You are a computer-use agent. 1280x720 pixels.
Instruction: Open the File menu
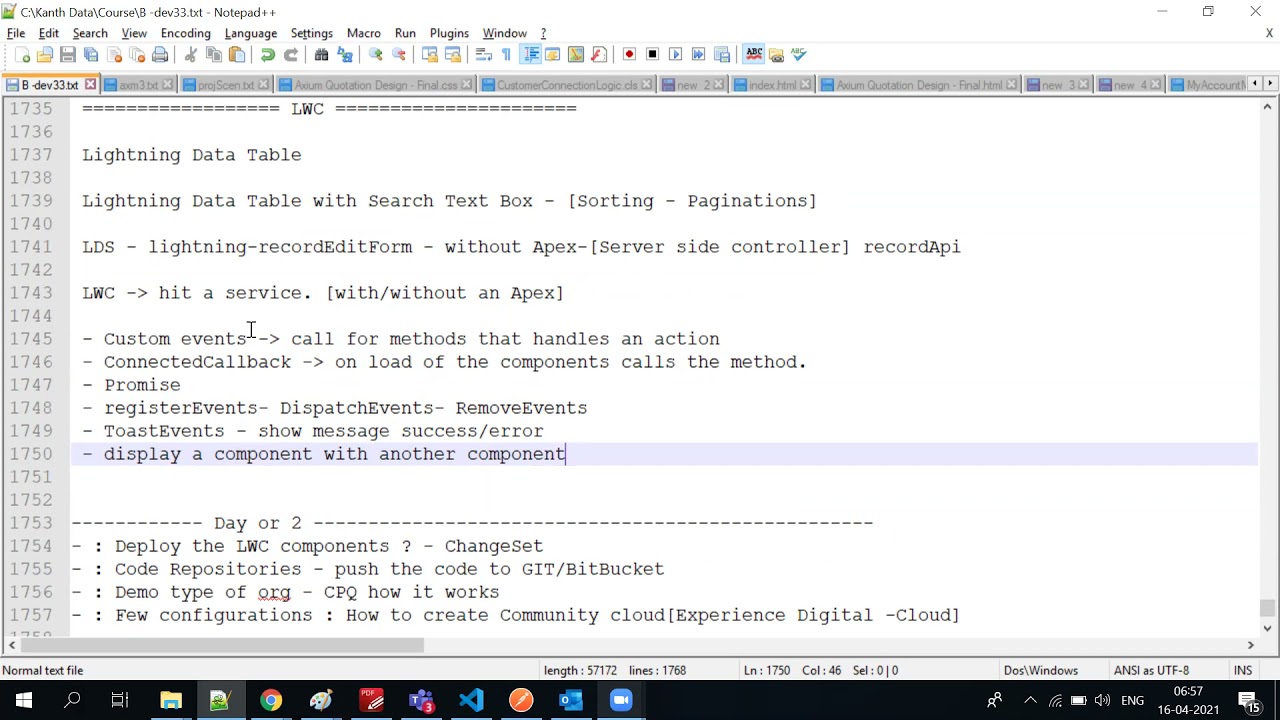click(16, 33)
